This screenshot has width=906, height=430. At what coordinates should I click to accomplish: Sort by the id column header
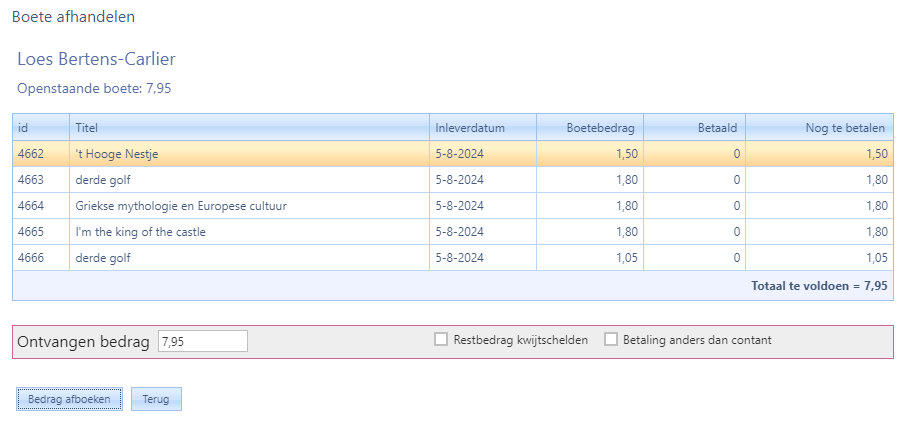coord(40,128)
